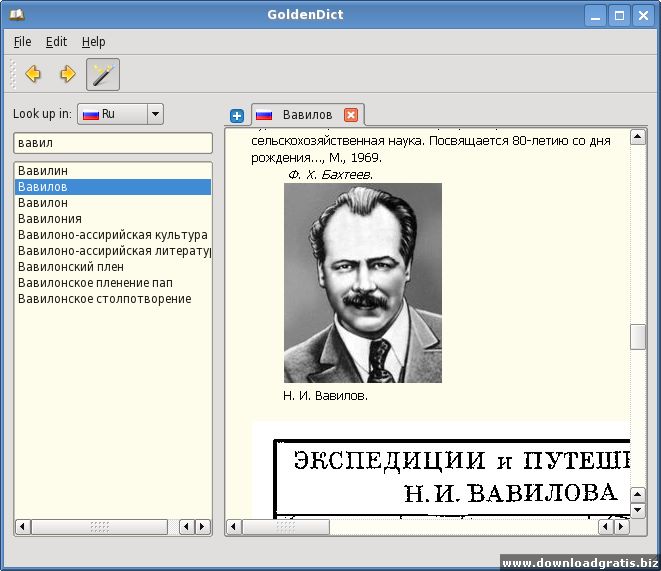The width and height of the screenshot is (661, 571).
Task: Select Вавилонское столпотворение entry
Action: [113, 299]
